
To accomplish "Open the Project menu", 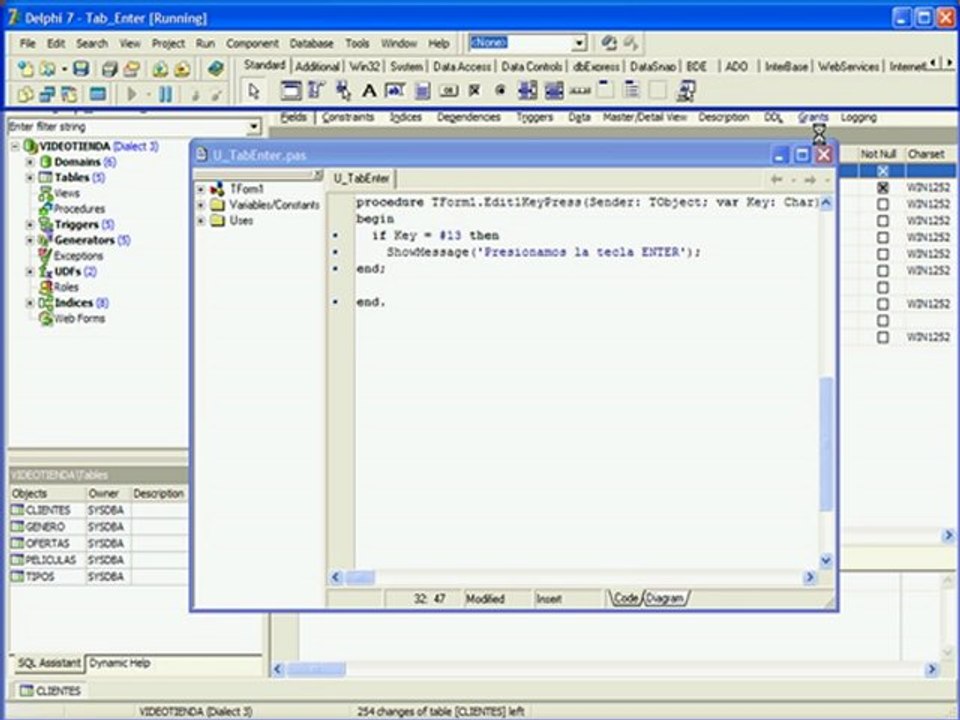I will (x=168, y=43).
